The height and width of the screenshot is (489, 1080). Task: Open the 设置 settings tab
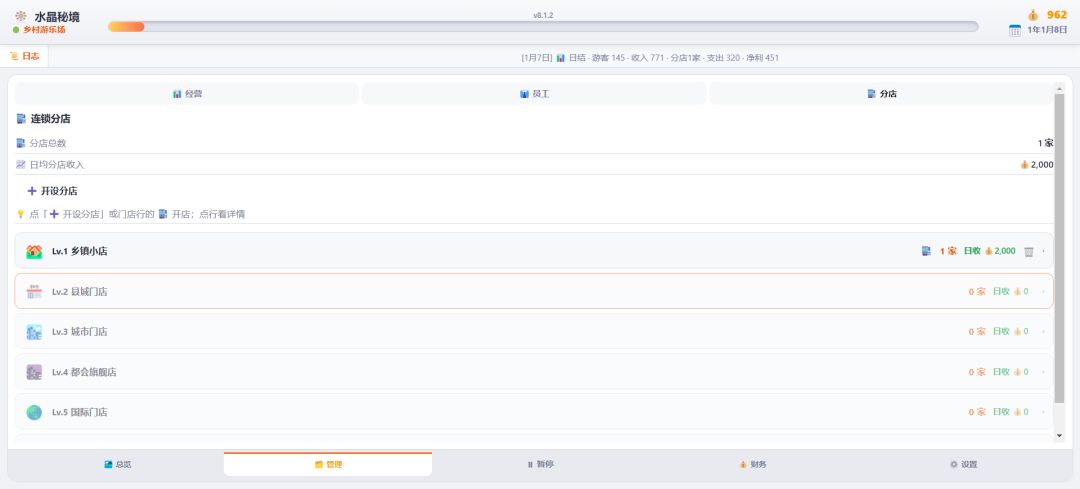[963, 464]
